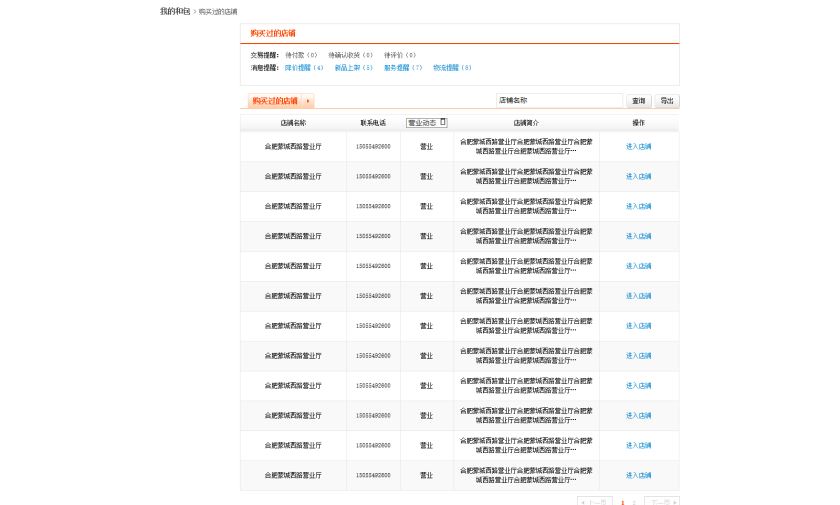This screenshot has height=505, width=840.
Task: Click store description text in sixth table row
Action: 526,296
